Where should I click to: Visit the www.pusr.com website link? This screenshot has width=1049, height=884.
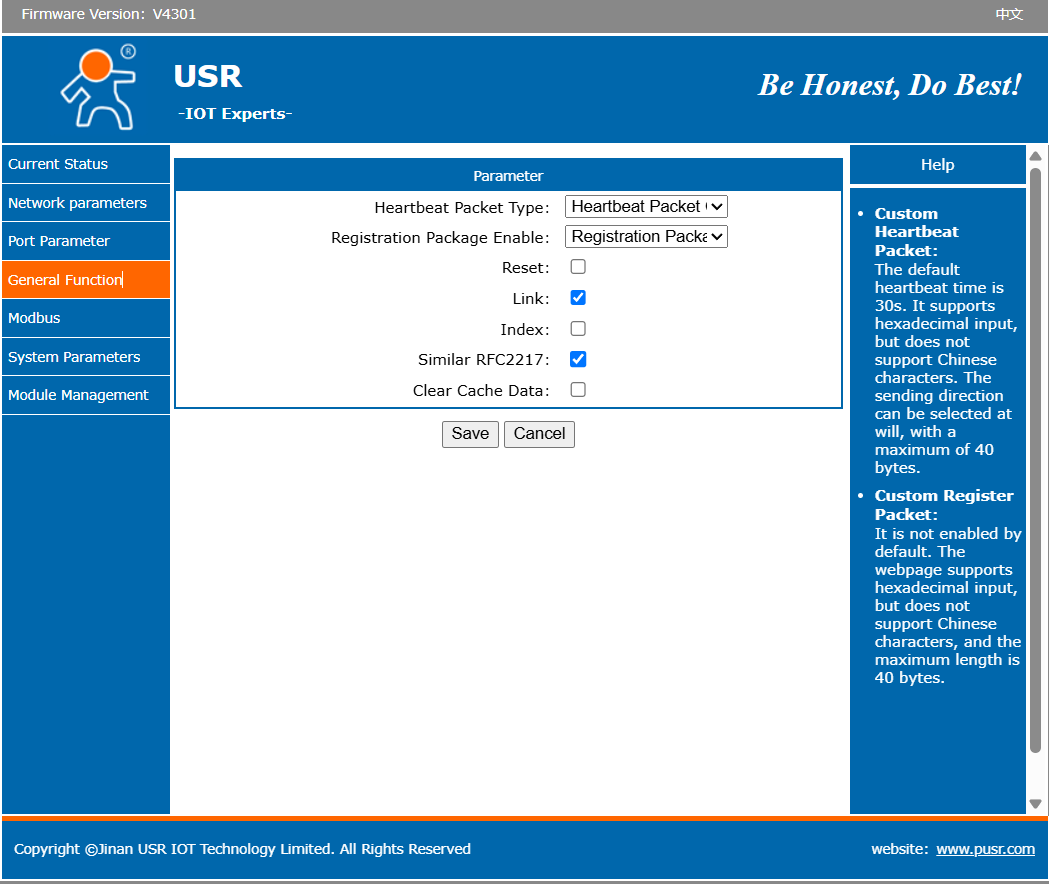coord(985,849)
